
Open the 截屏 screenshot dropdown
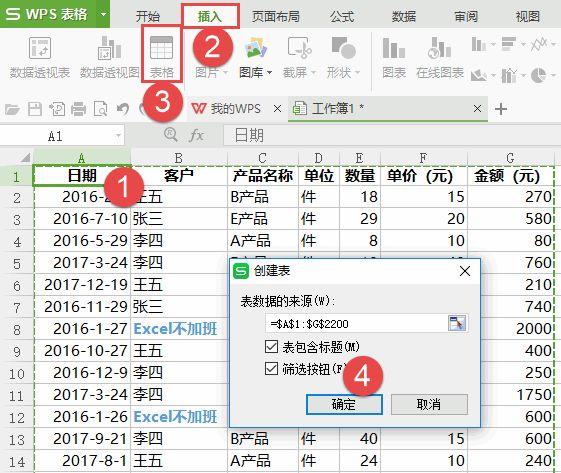tap(313, 73)
